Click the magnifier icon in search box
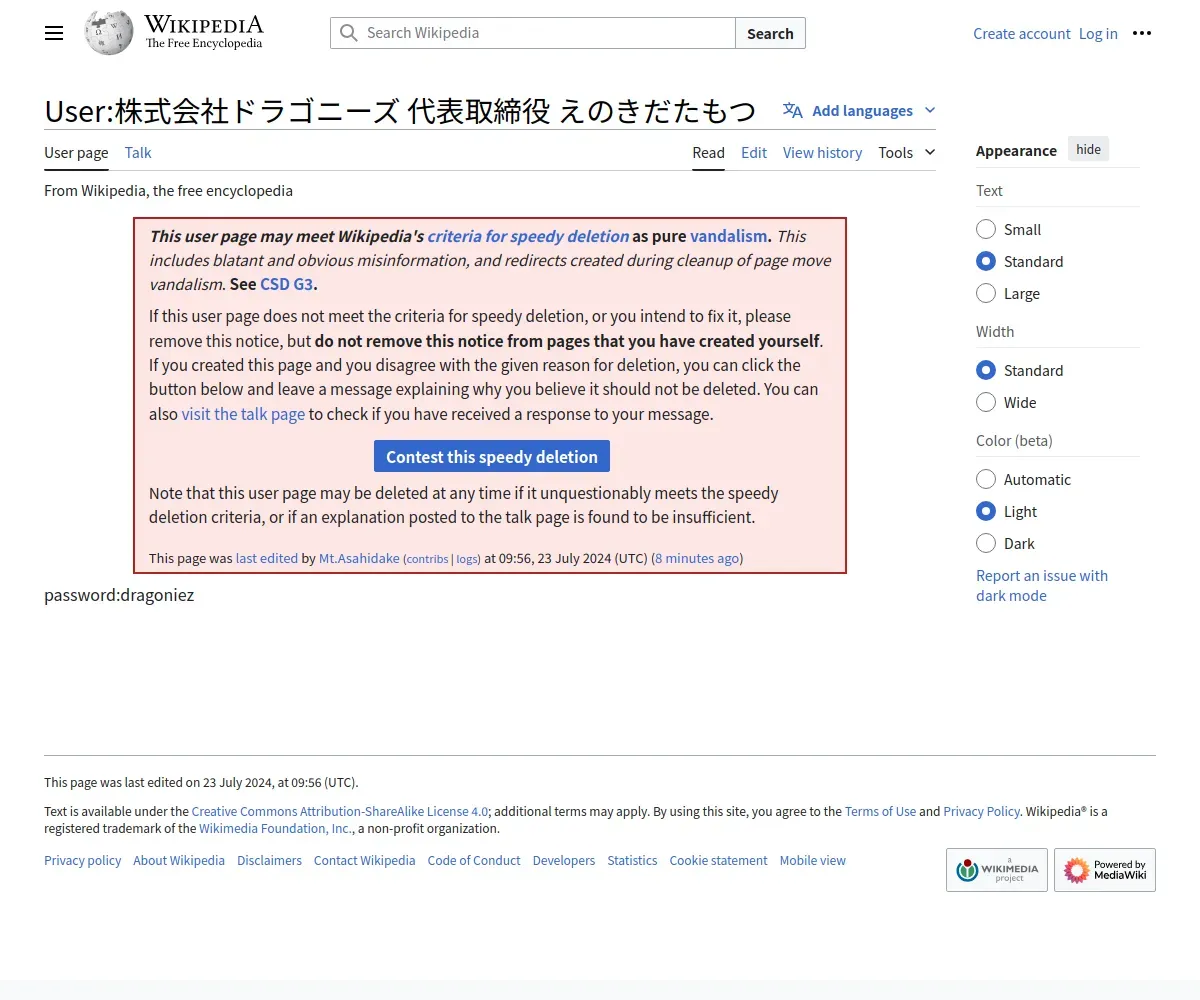Image resolution: width=1200 pixels, height=1000 pixels. (x=348, y=33)
